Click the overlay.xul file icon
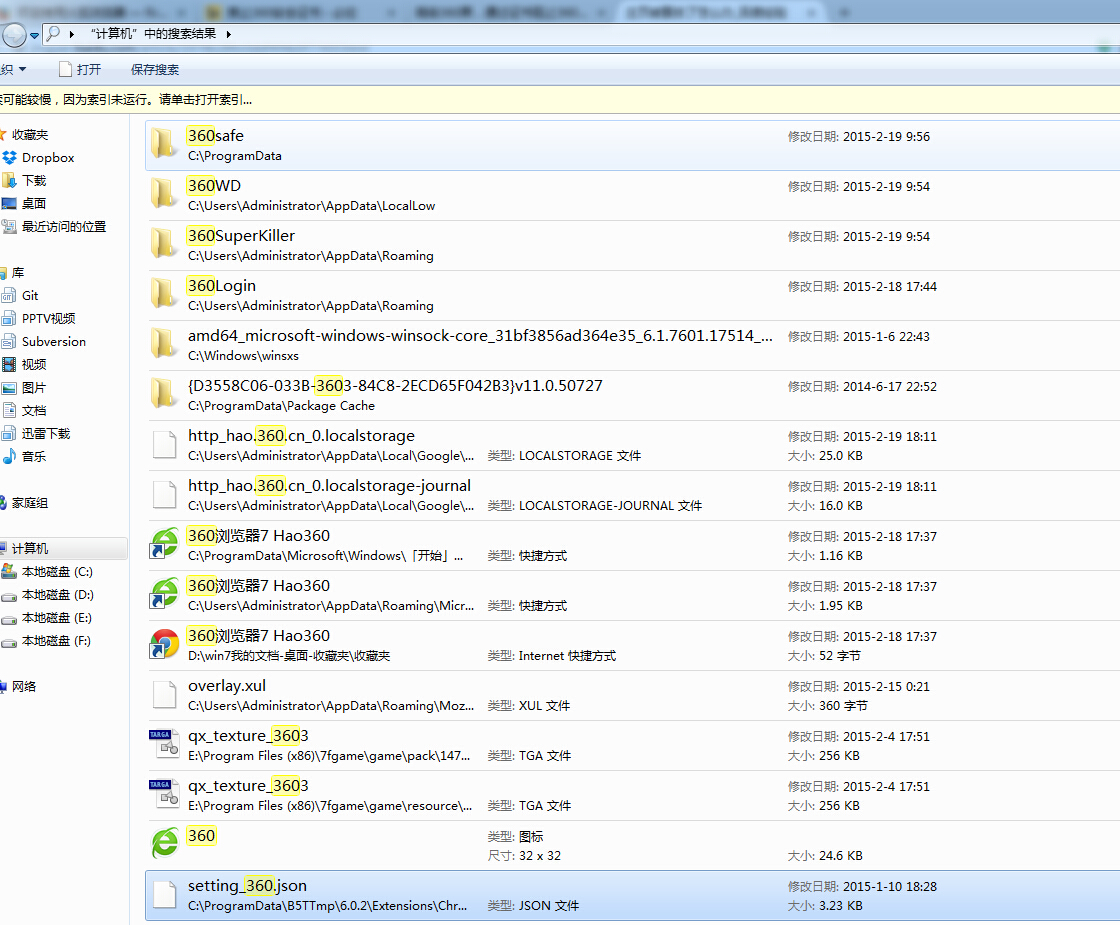Image resolution: width=1120 pixels, height=925 pixels. [x=164, y=694]
